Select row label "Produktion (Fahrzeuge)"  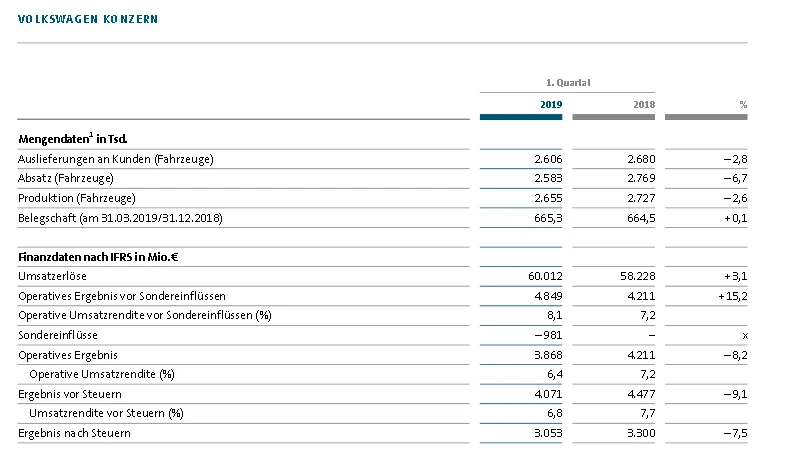pos(76,198)
